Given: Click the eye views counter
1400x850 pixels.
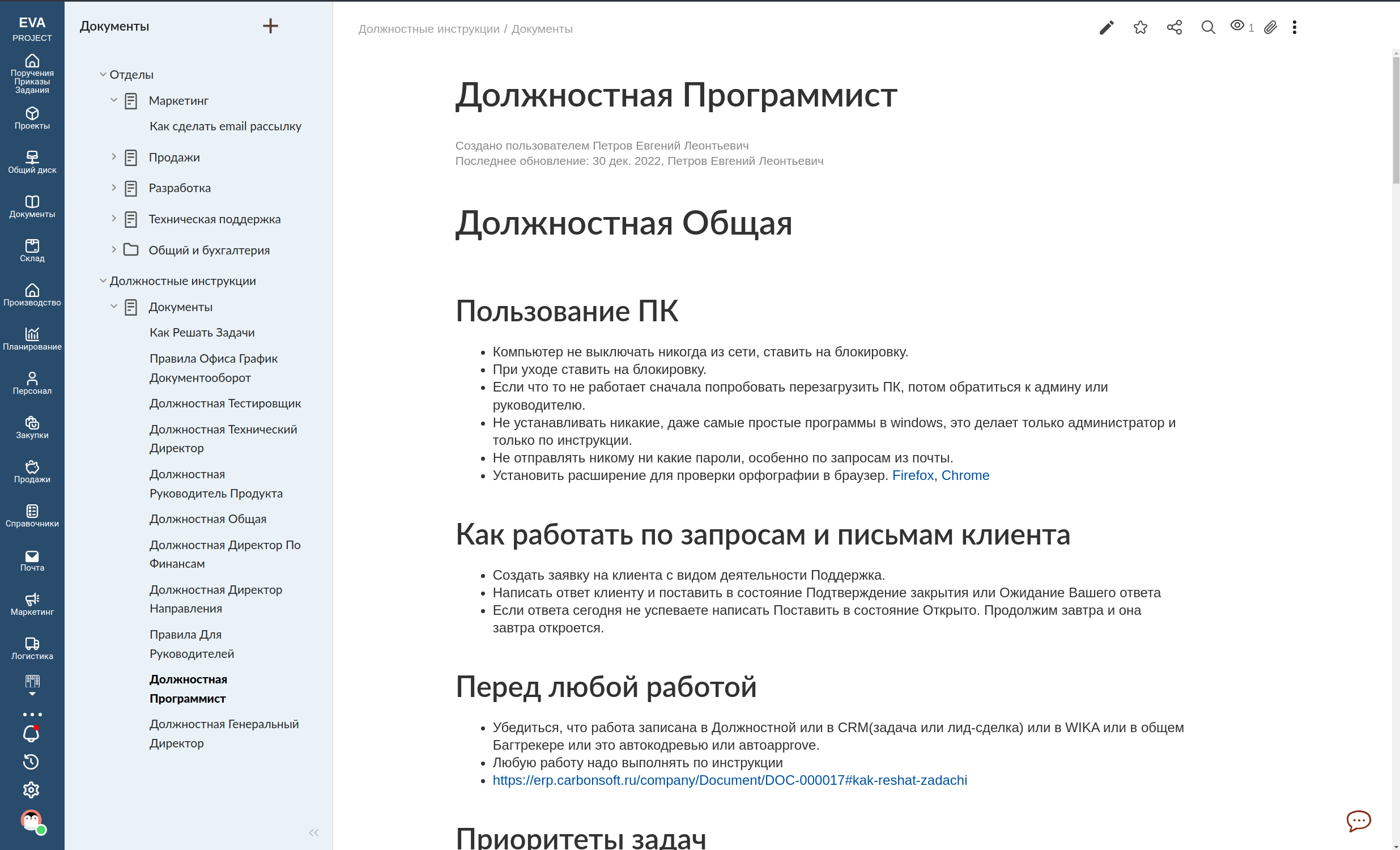Looking at the screenshot, I should click(1241, 26).
